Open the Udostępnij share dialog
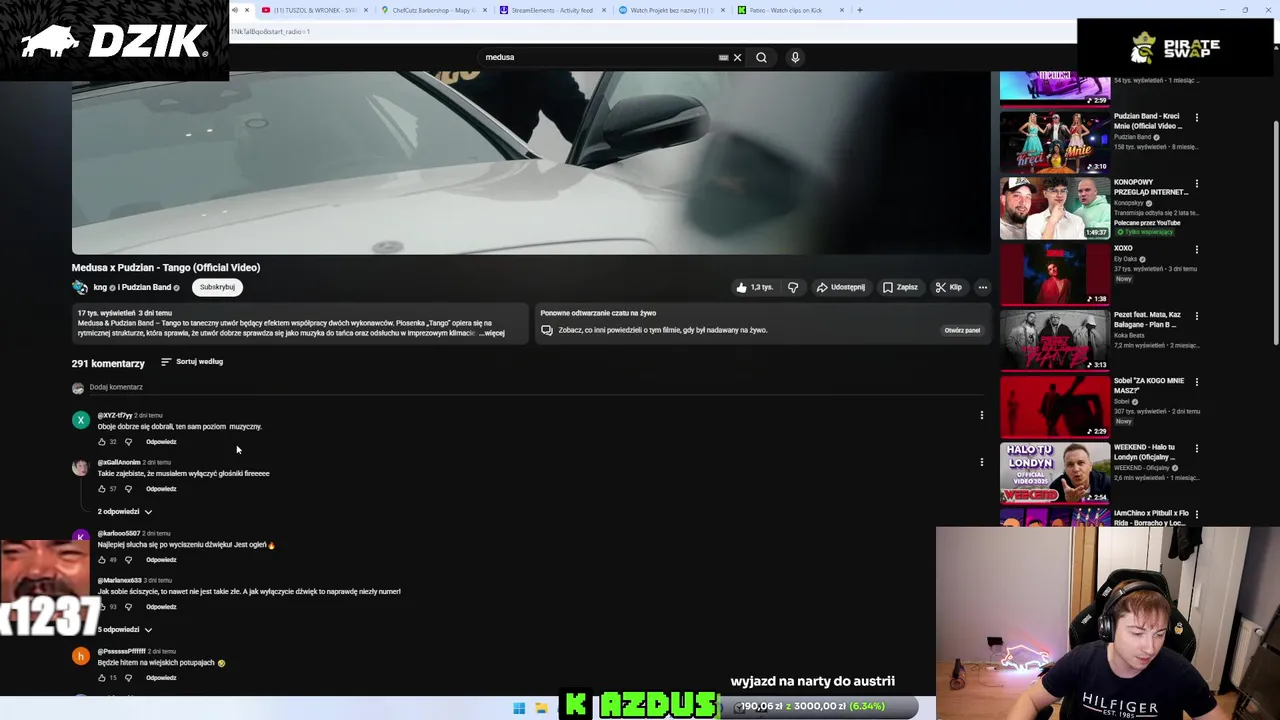 (x=841, y=287)
